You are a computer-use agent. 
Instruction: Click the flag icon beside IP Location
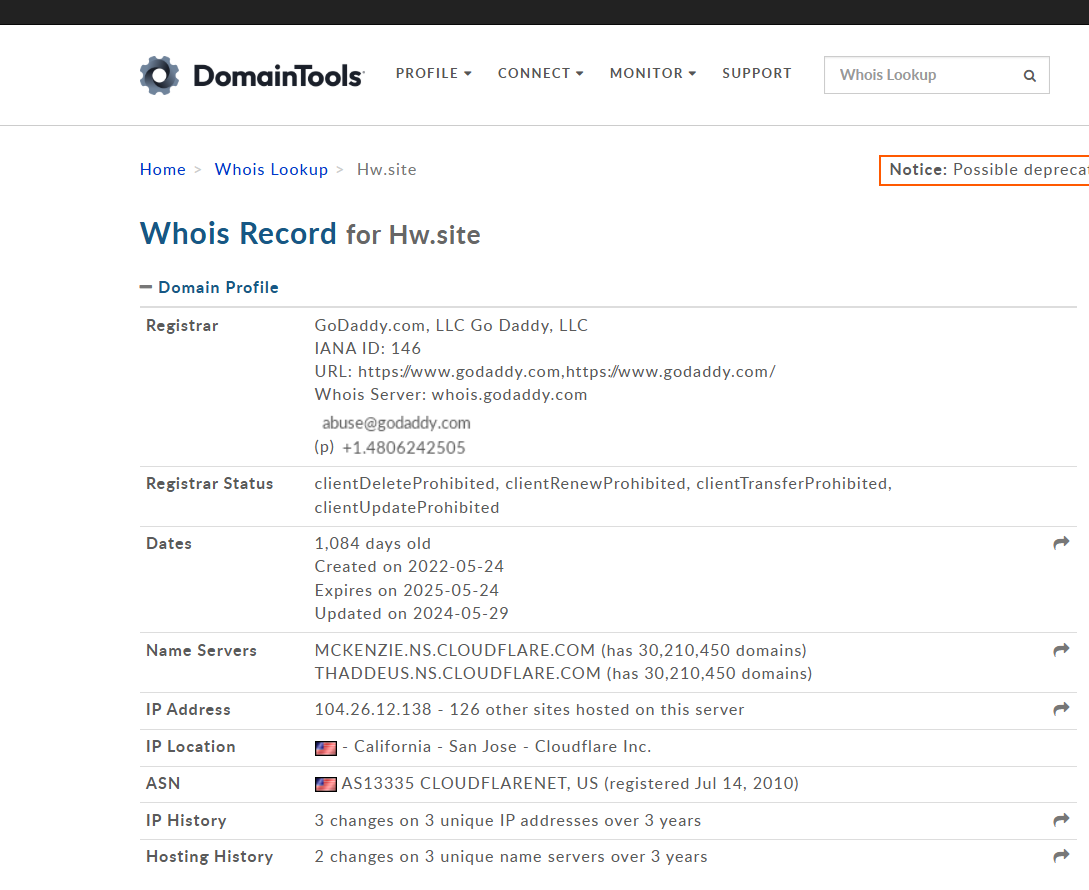point(325,748)
